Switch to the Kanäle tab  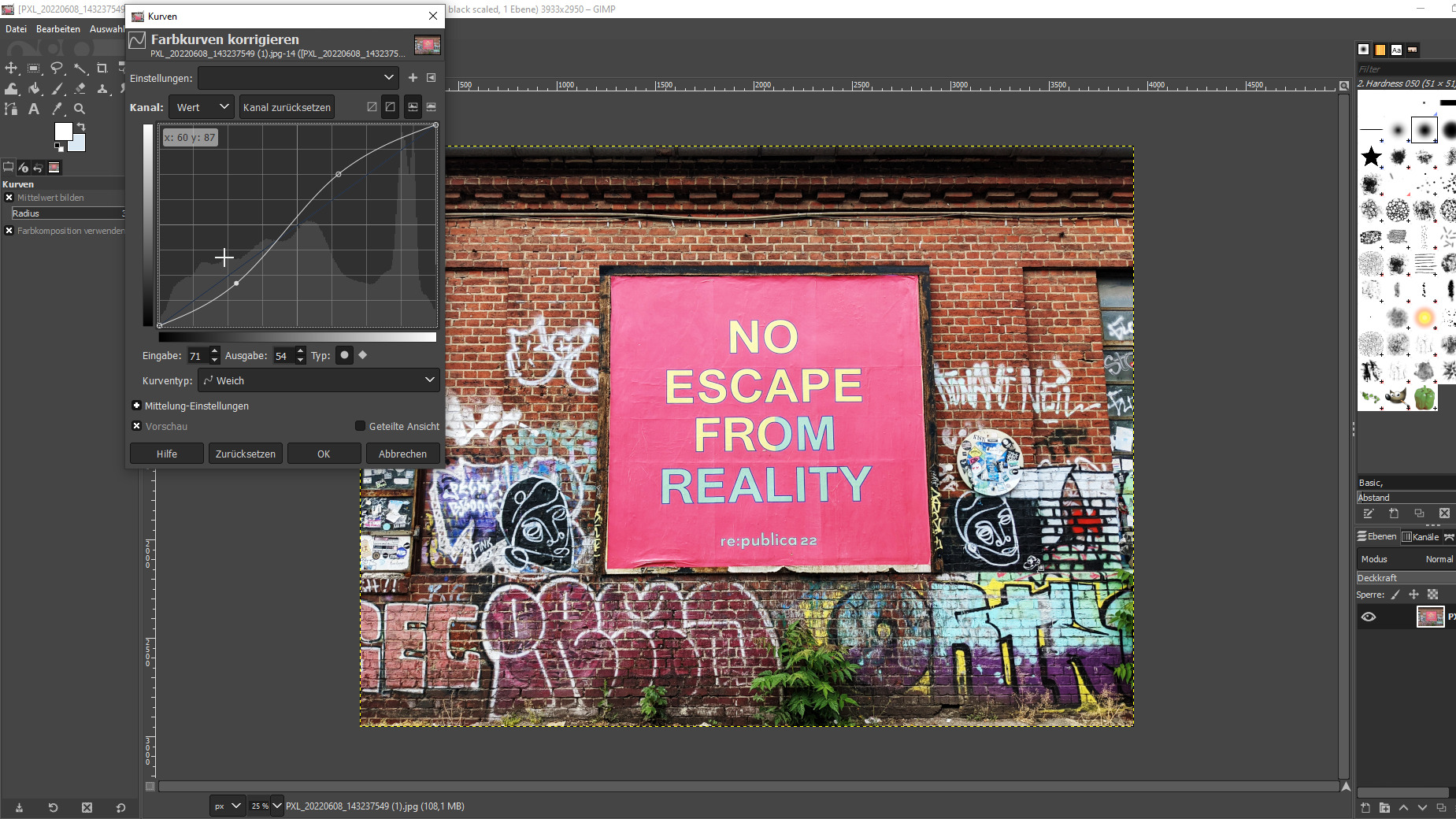click(x=1422, y=536)
